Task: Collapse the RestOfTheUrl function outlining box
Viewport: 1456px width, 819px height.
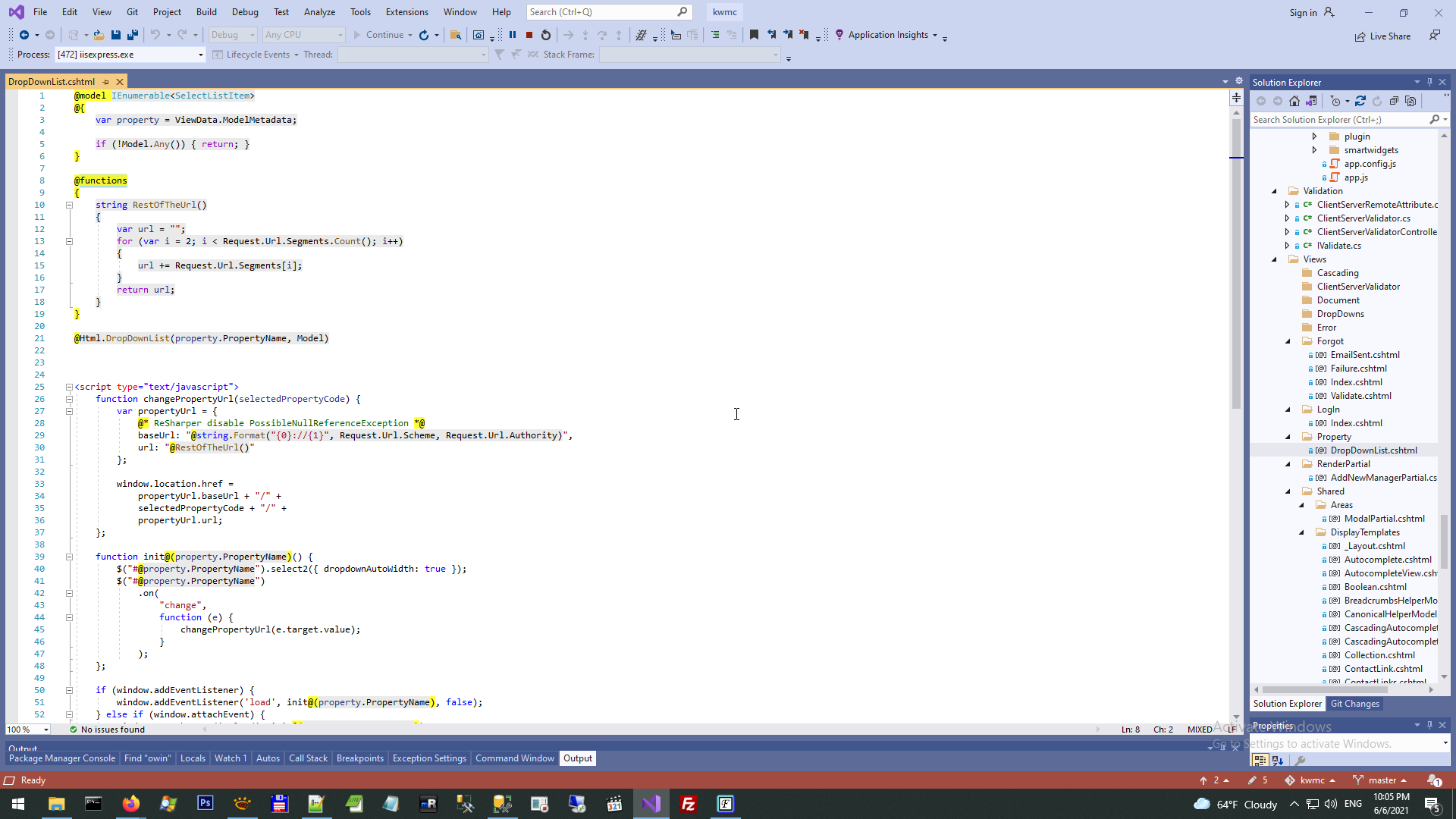Action: (69, 205)
